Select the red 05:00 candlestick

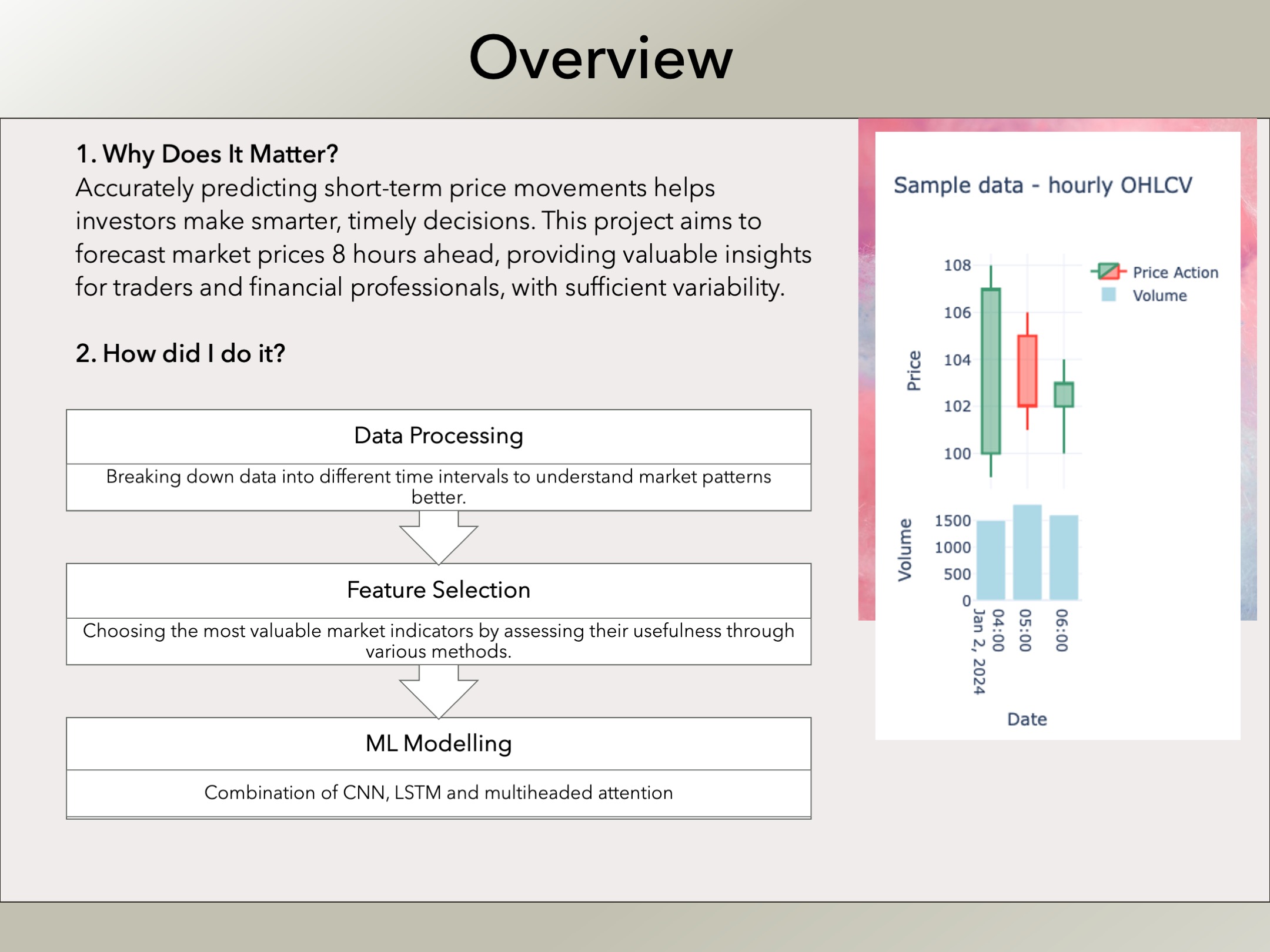tap(1027, 371)
